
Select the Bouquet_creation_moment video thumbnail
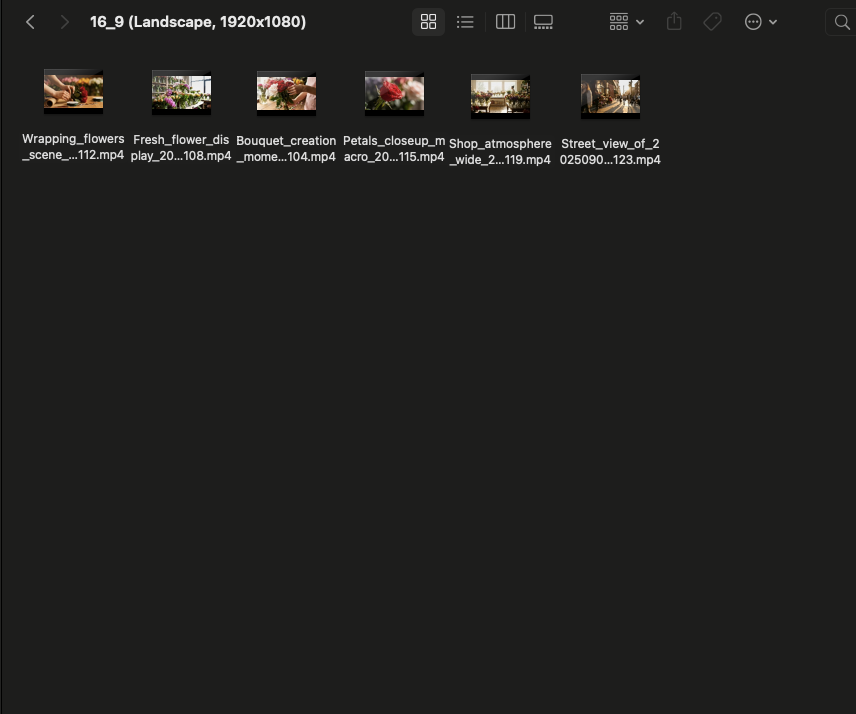click(286, 94)
